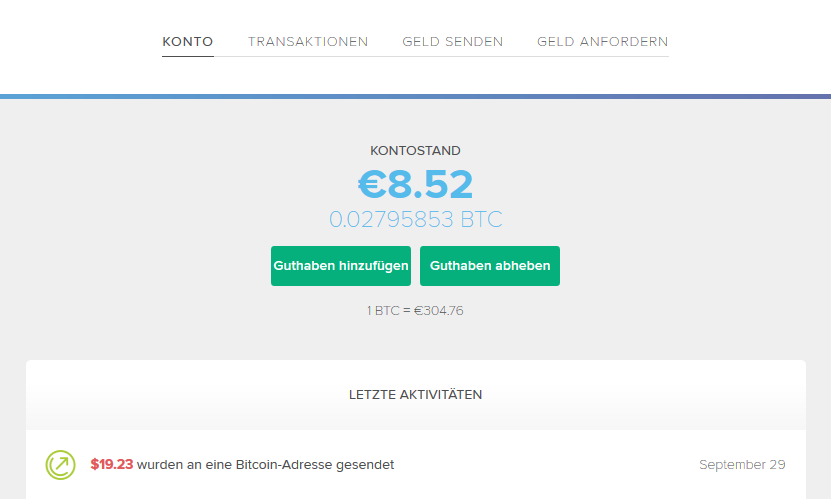
Task: Select the GELD ANFORDERN tab
Action: pyautogui.click(x=602, y=42)
